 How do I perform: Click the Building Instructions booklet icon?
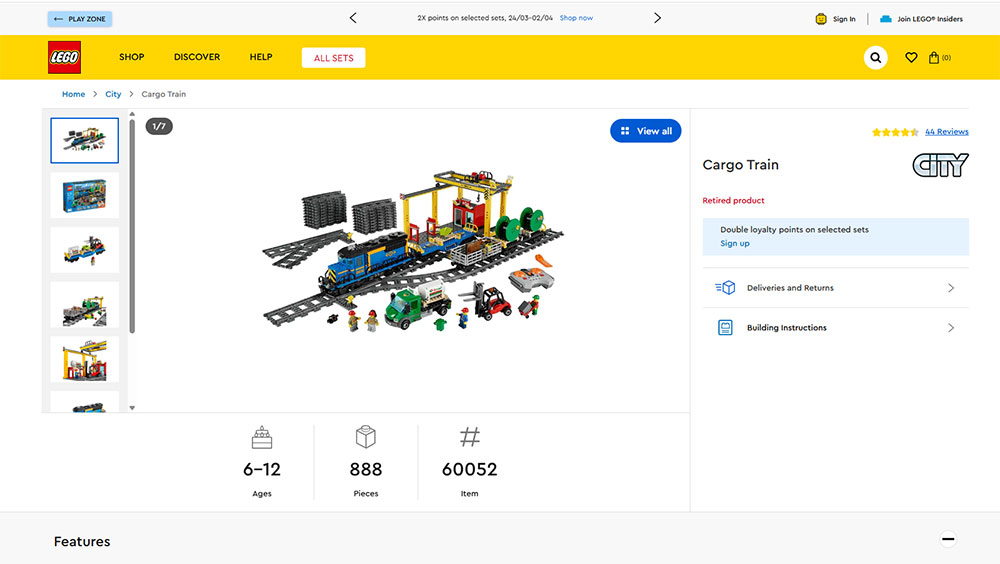(x=725, y=328)
